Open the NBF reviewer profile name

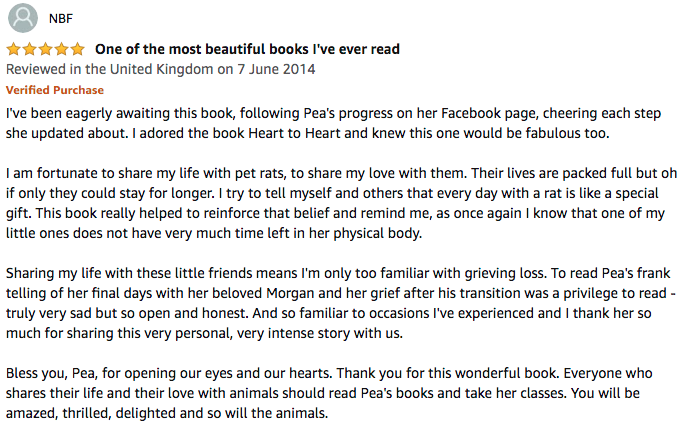(x=61, y=18)
